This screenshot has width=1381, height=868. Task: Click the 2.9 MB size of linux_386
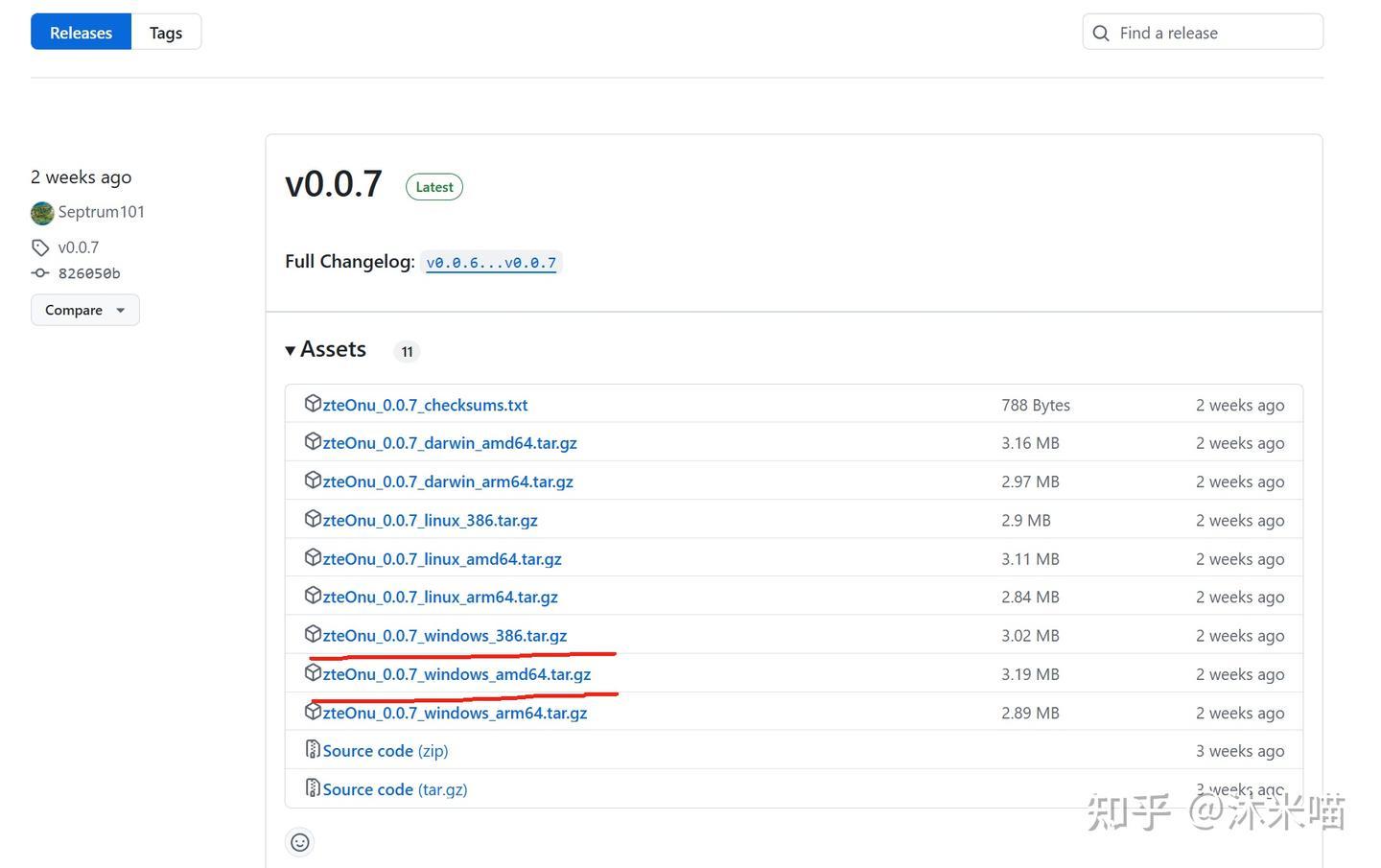(1026, 520)
